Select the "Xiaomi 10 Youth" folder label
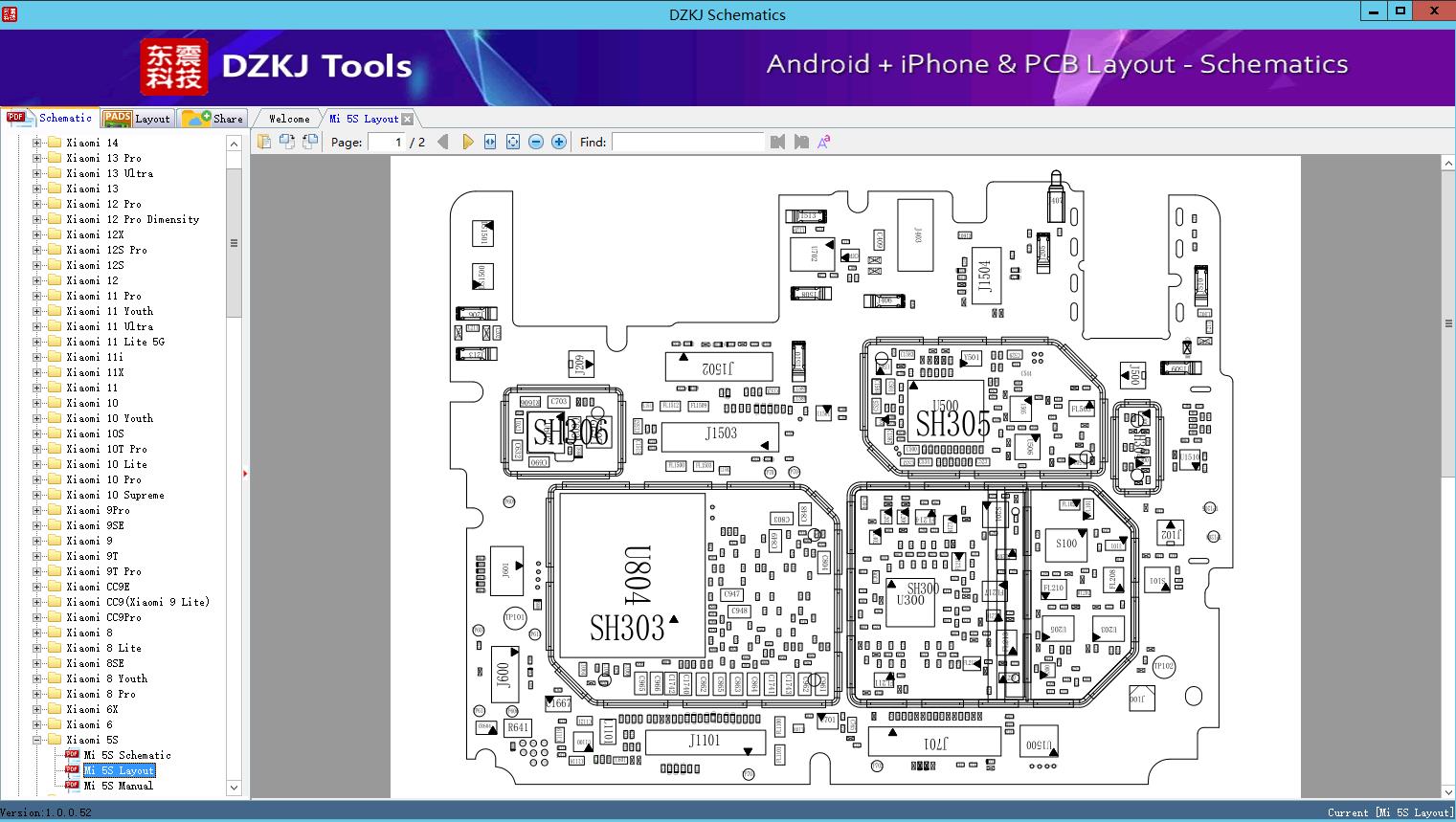Screen dimensions: 1456x822 click(x=110, y=418)
